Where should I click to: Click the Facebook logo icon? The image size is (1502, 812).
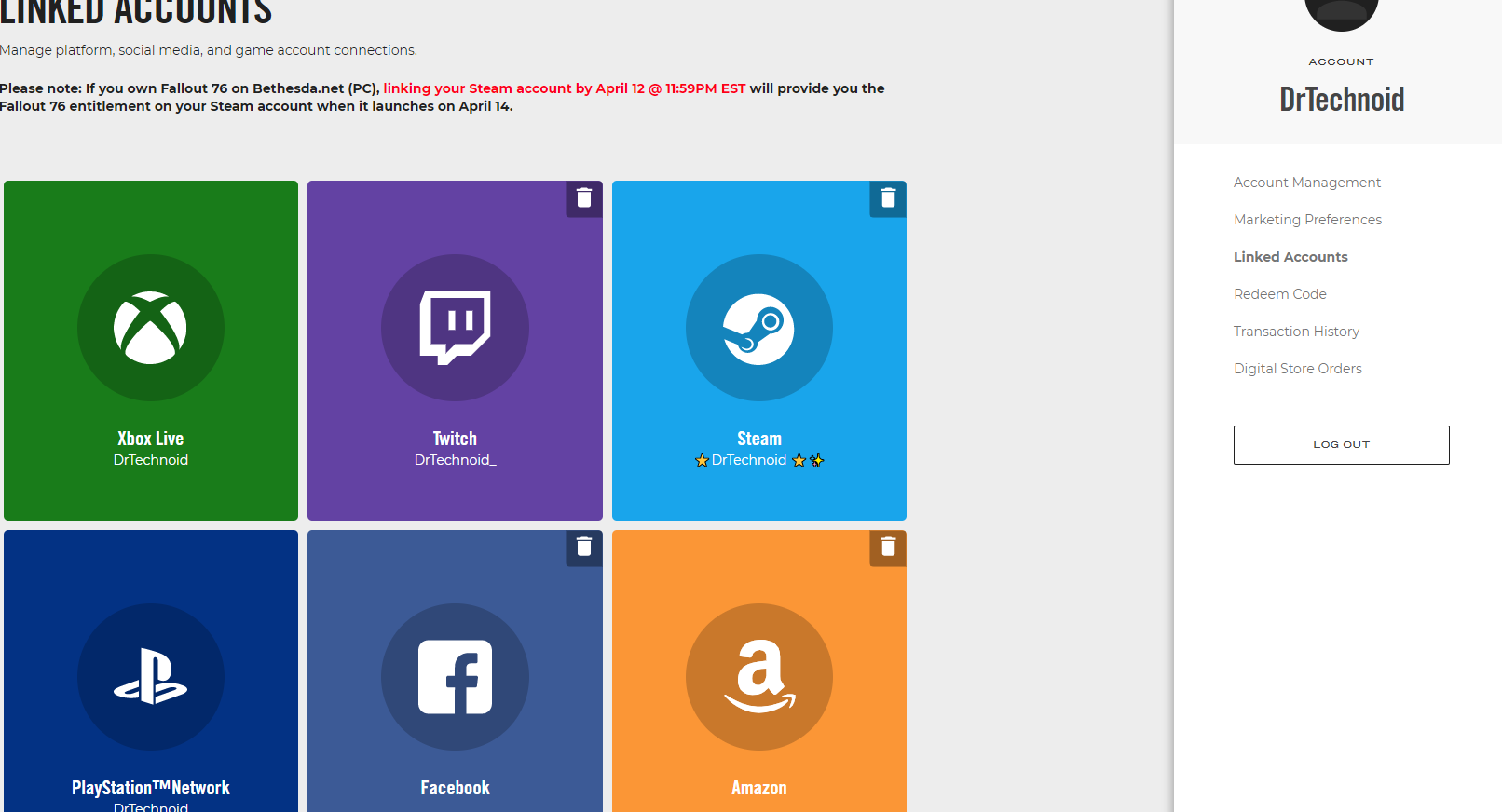tap(455, 677)
